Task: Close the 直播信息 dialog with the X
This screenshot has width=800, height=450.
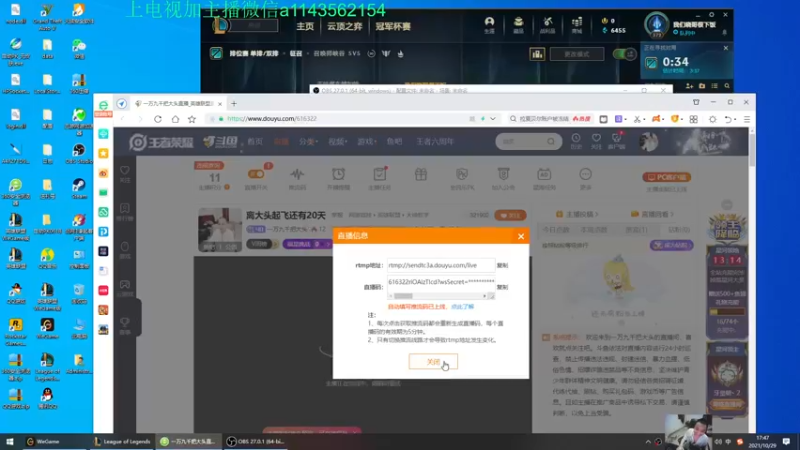Action: [x=520, y=236]
